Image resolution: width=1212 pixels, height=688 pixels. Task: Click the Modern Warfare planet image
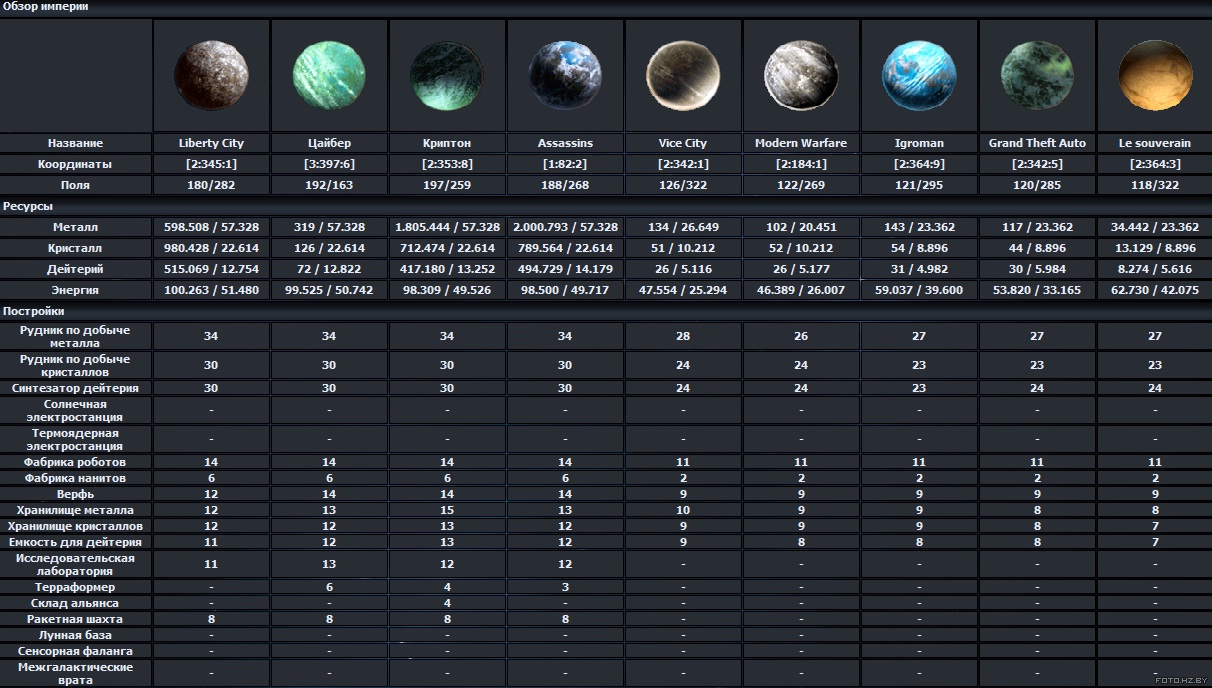pos(801,75)
